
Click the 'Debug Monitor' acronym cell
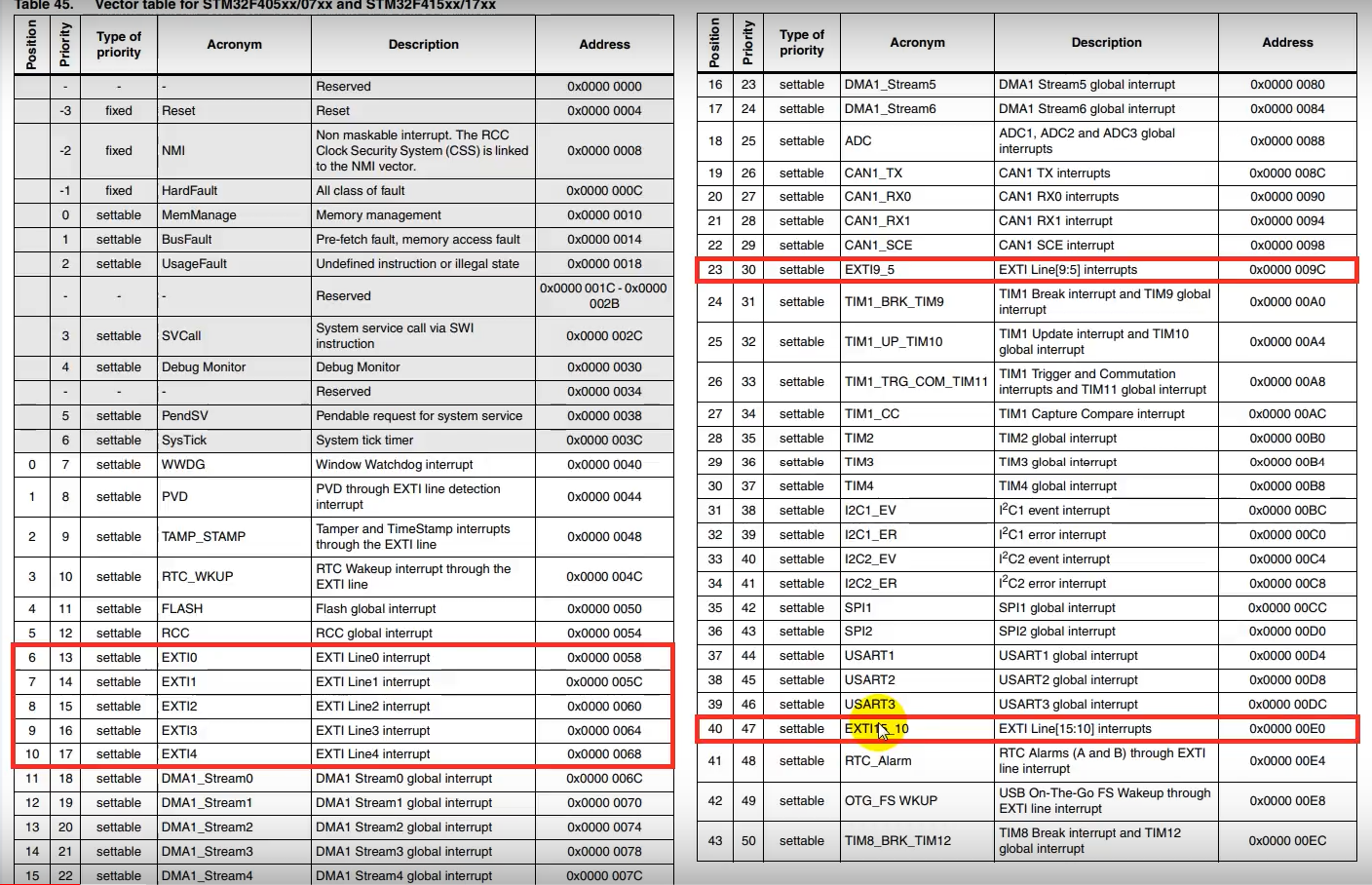234,366
